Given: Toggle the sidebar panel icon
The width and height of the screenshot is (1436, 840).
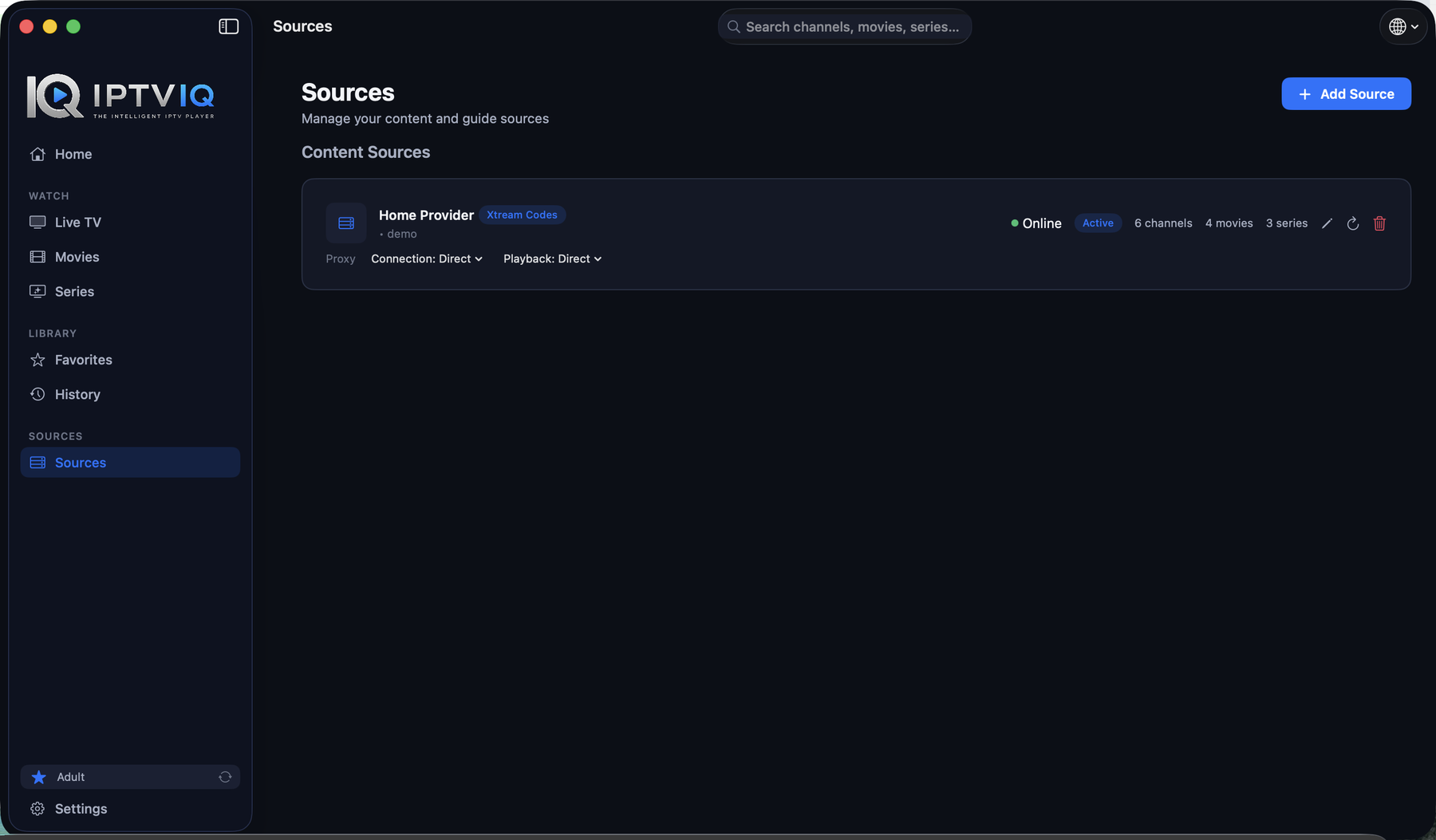Looking at the screenshot, I should click(x=228, y=26).
